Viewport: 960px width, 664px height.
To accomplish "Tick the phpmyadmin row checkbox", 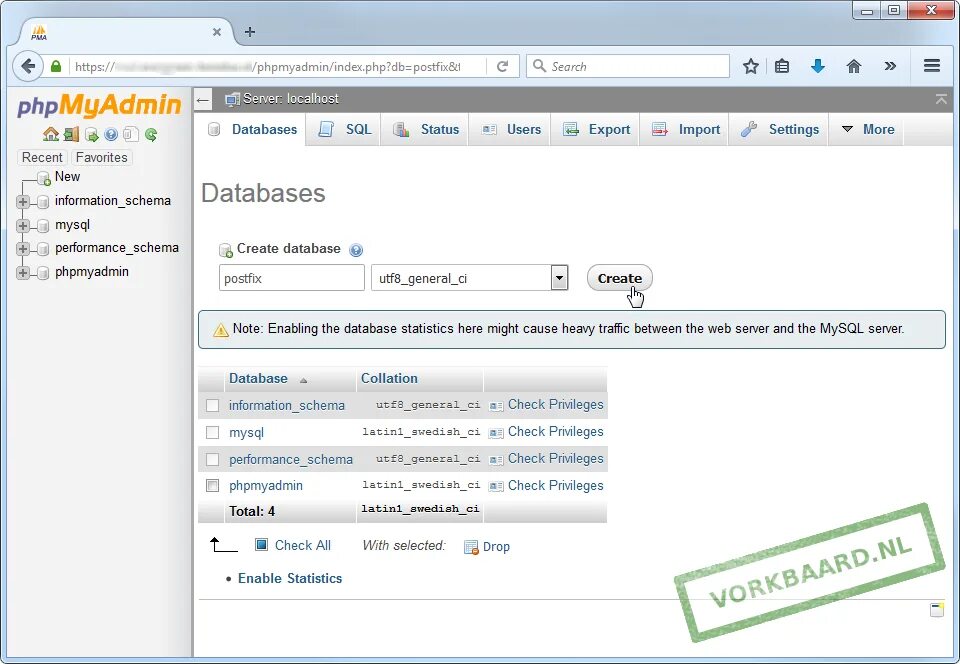I will [x=212, y=485].
